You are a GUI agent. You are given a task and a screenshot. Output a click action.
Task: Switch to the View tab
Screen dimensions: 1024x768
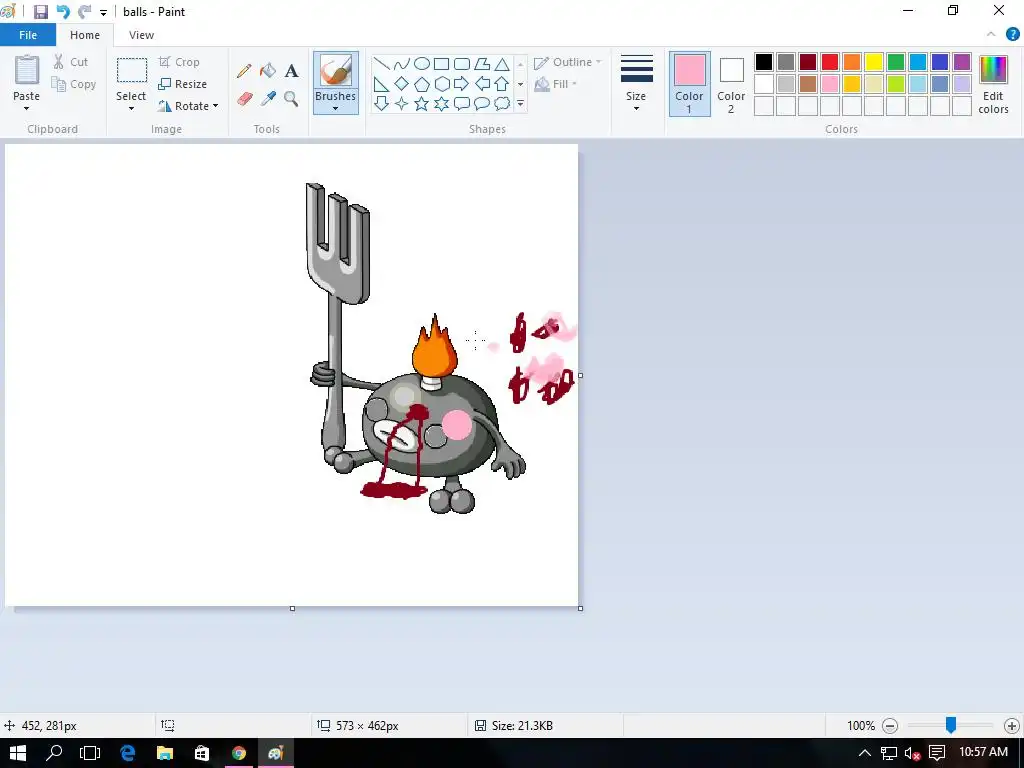click(141, 35)
